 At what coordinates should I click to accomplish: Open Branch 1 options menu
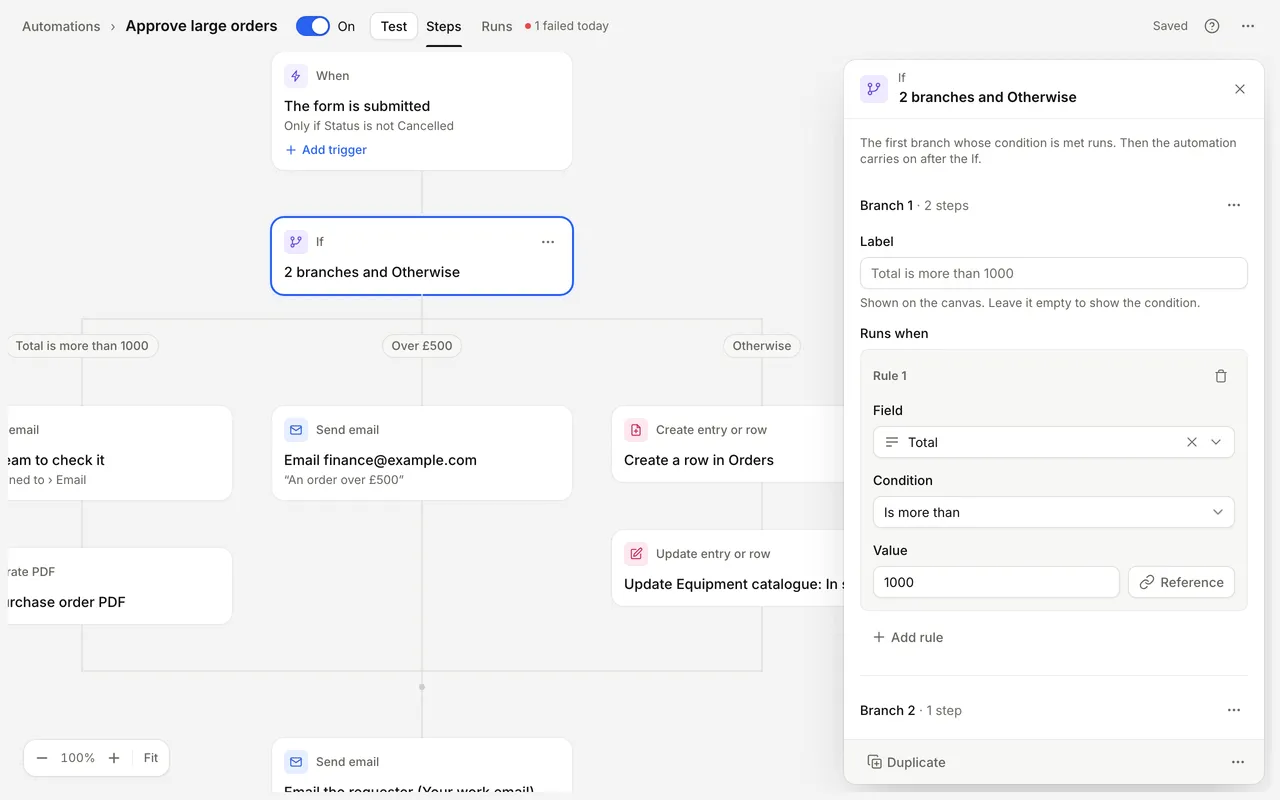1234,205
